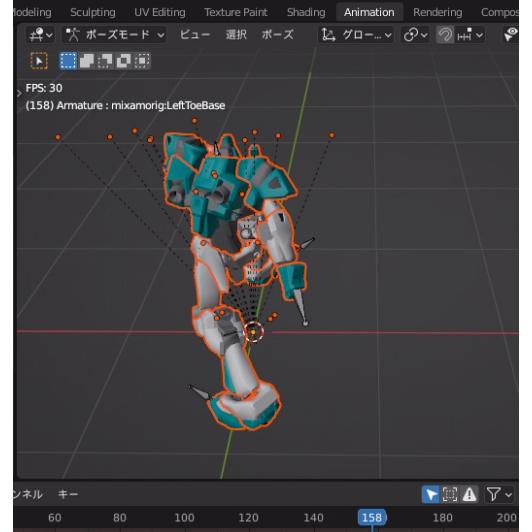Image resolution: width=532 pixels, height=532 pixels.
Task: Open the pivot point dropdown
Action: click(x=415, y=35)
